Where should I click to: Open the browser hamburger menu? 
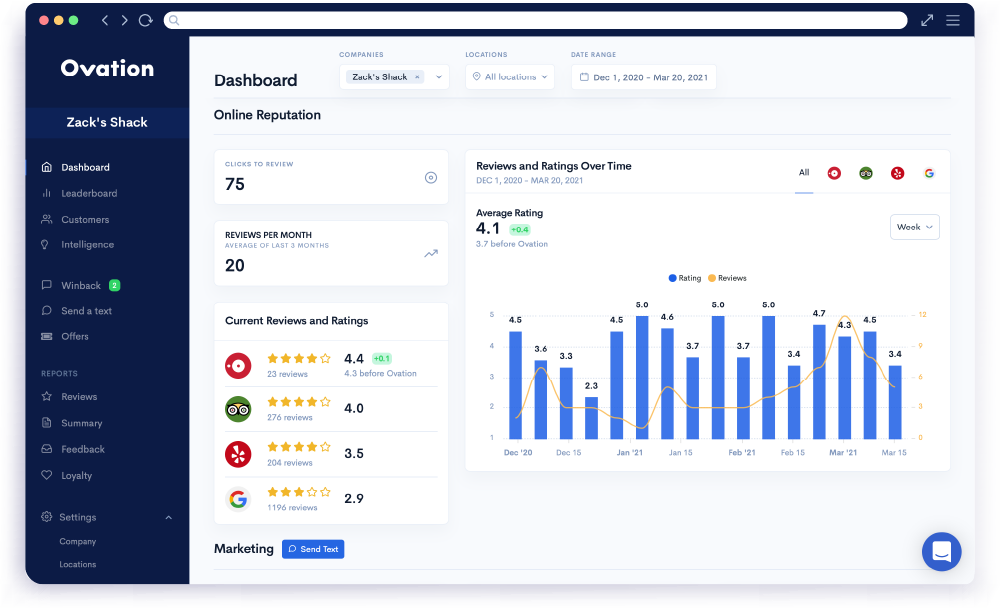(x=953, y=20)
